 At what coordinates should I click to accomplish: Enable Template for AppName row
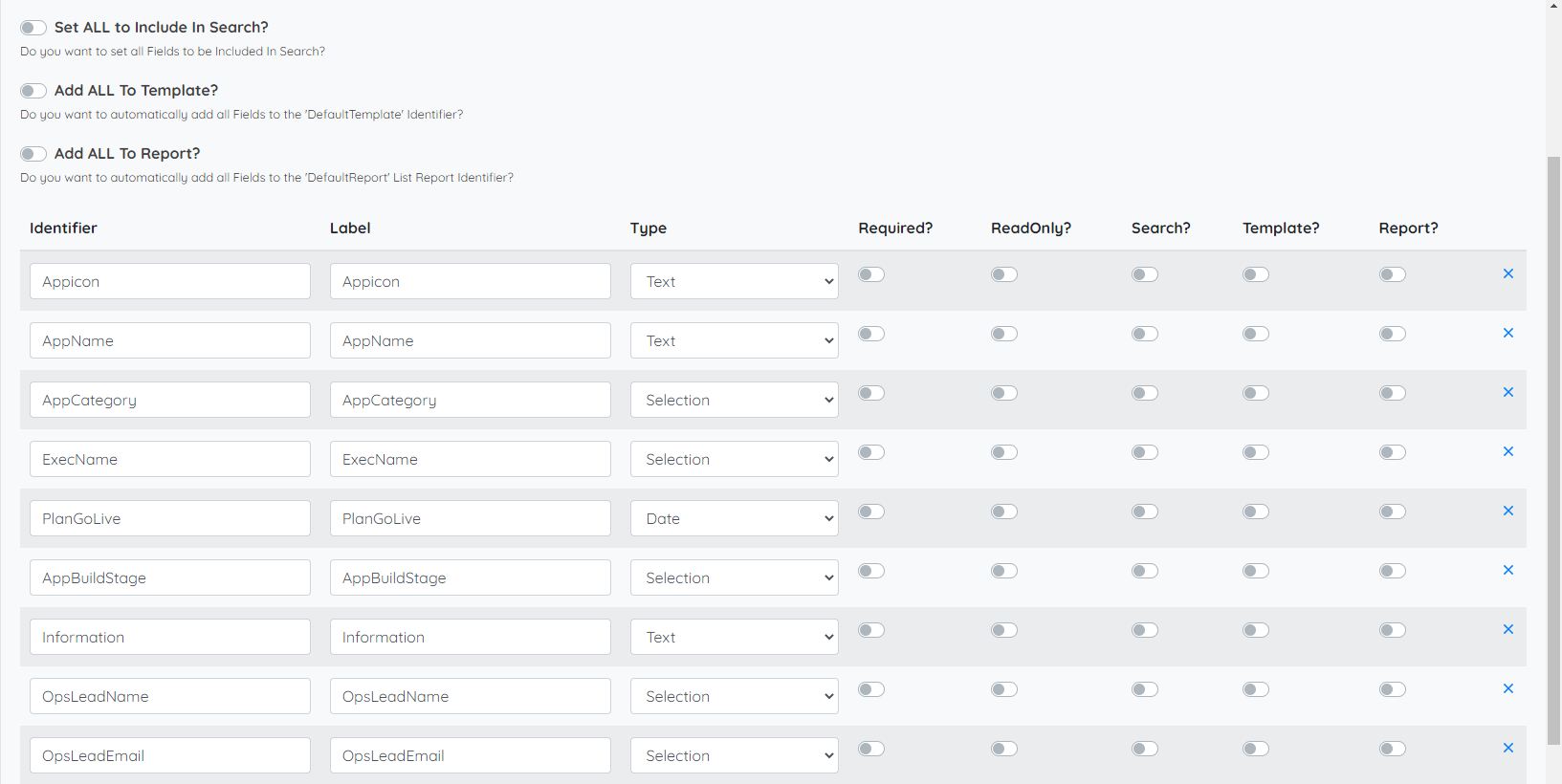[1256, 334]
